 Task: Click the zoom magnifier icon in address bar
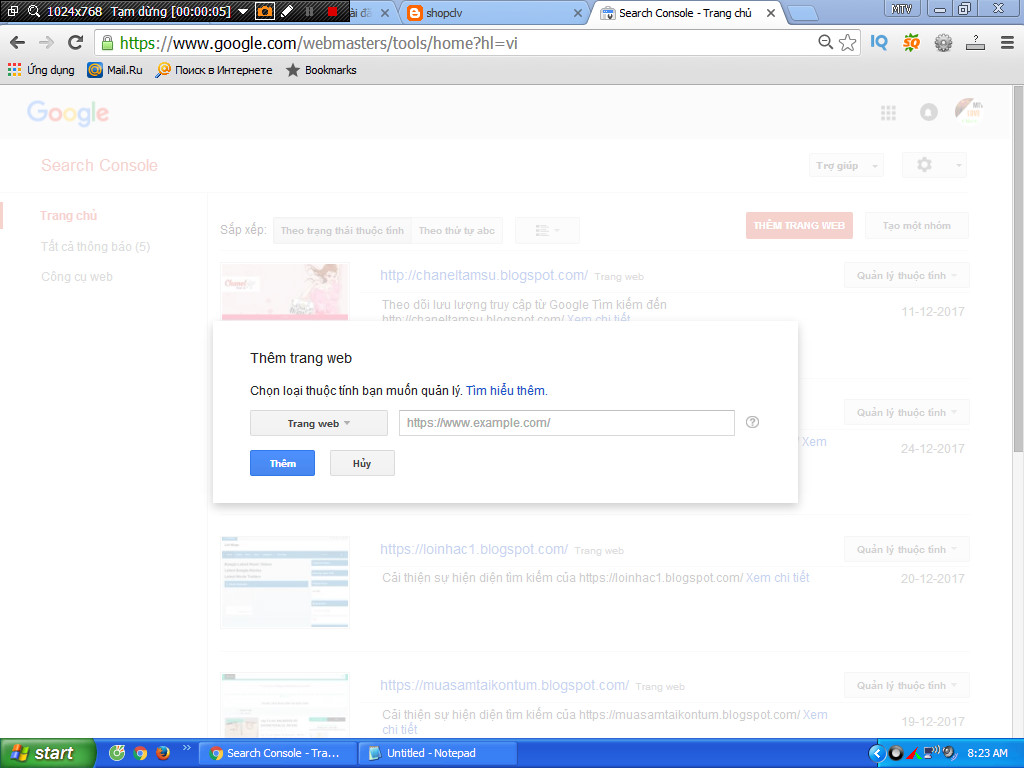click(x=825, y=42)
